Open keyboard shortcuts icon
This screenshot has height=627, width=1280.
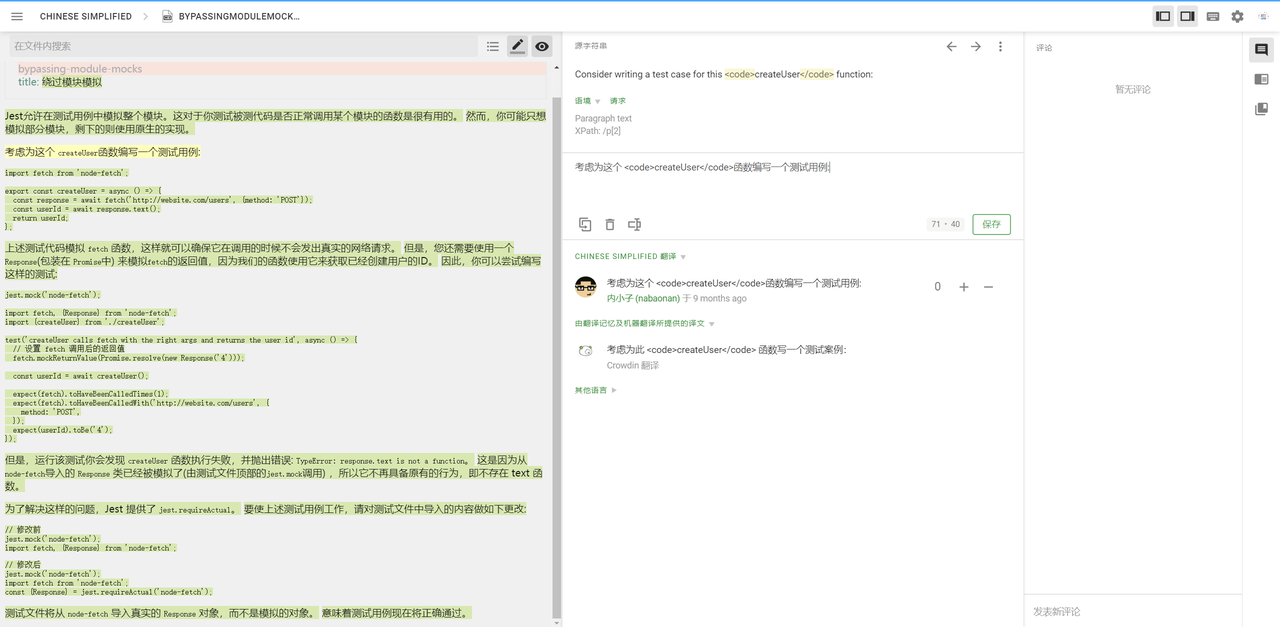1213,16
